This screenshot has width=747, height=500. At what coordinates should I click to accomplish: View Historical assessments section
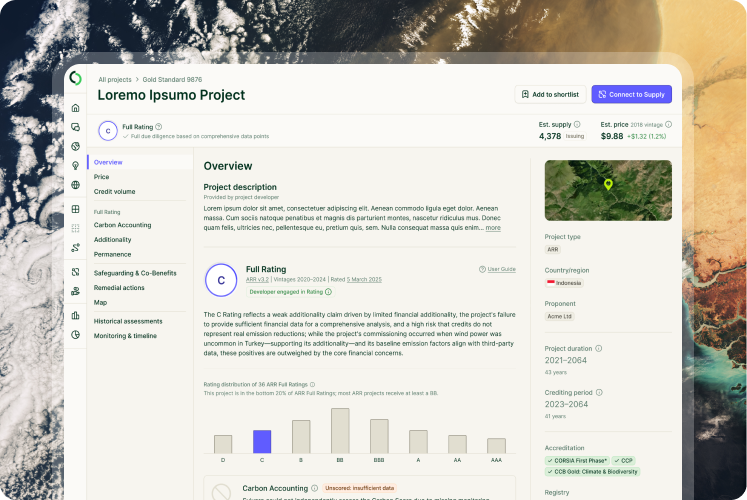pos(128,321)
